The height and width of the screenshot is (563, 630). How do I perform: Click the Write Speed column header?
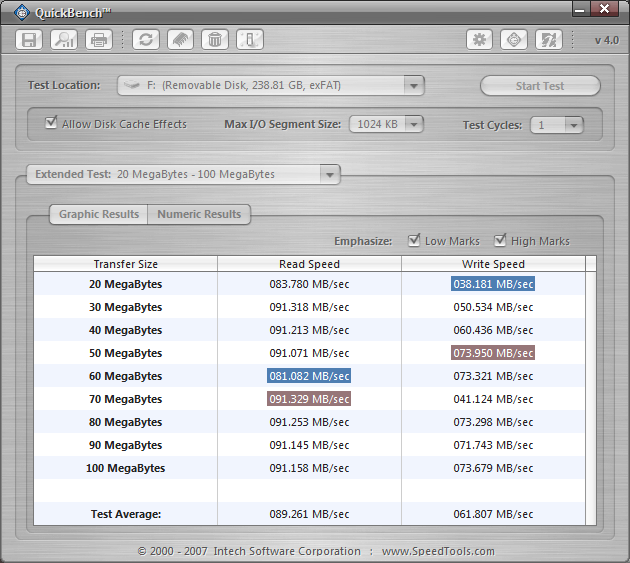(493, 264)
